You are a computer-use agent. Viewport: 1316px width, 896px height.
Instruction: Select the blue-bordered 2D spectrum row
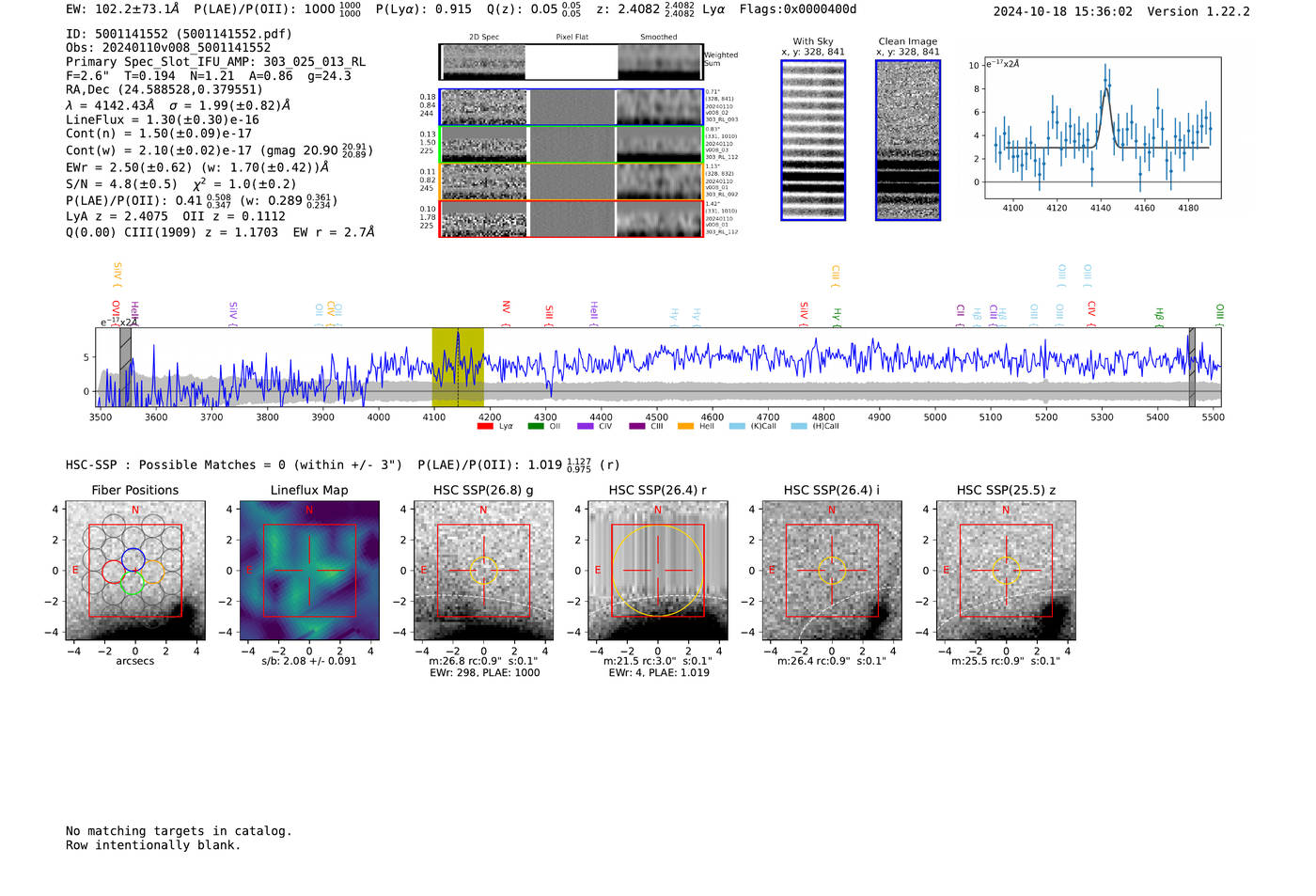(x=572, y=107)
